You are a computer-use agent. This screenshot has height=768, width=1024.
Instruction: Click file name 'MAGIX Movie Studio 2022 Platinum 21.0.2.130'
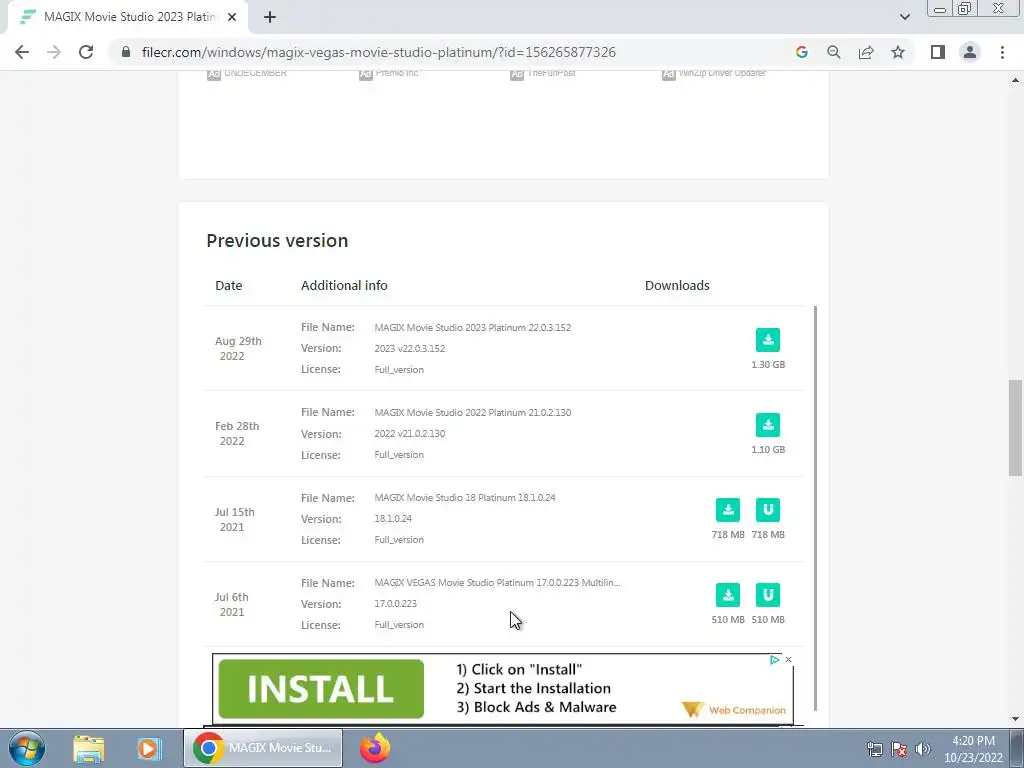472,412
